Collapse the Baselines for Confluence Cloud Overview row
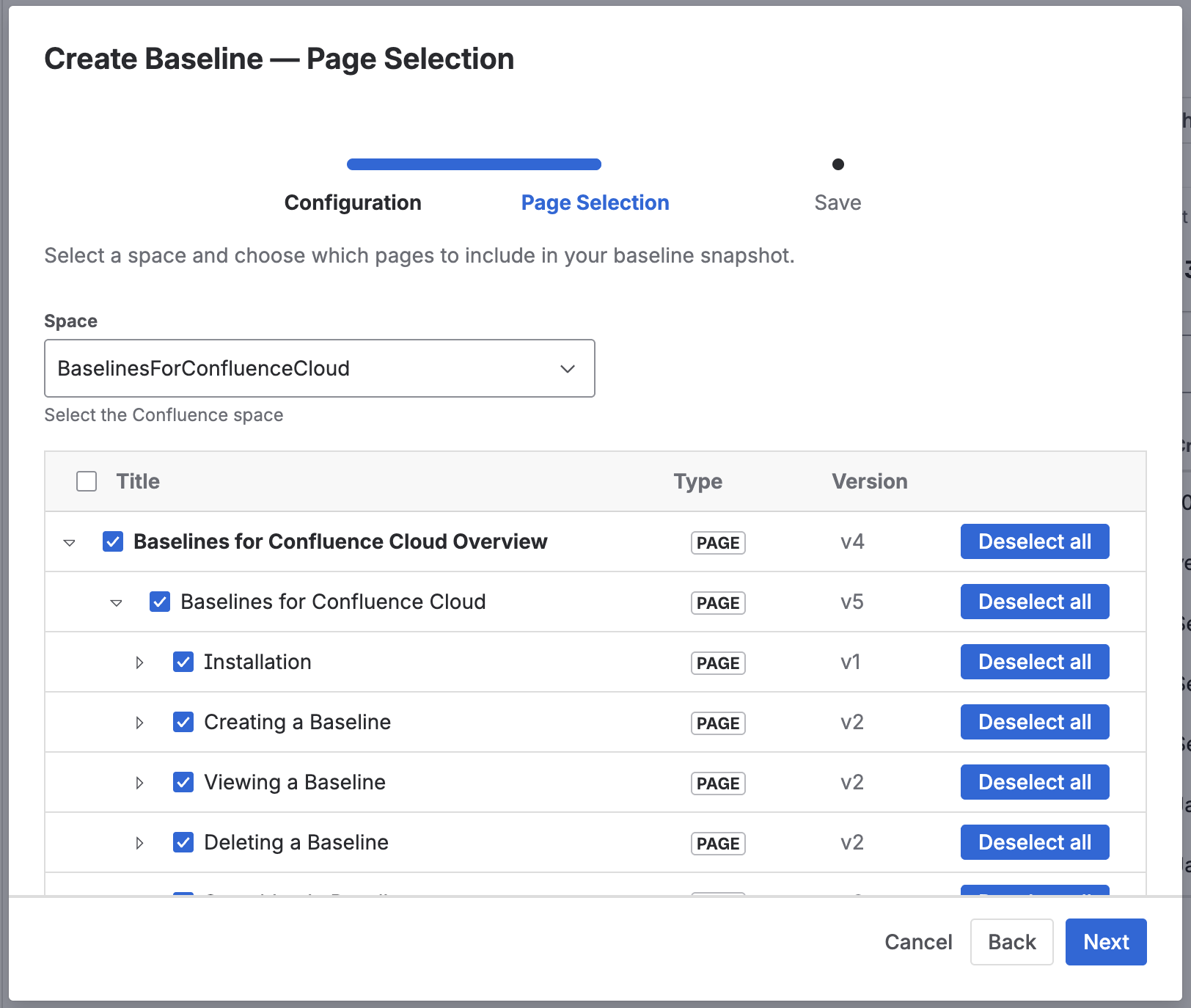Image resolution: width=1191 pixels, height=1008 pixels. point(70,543)
